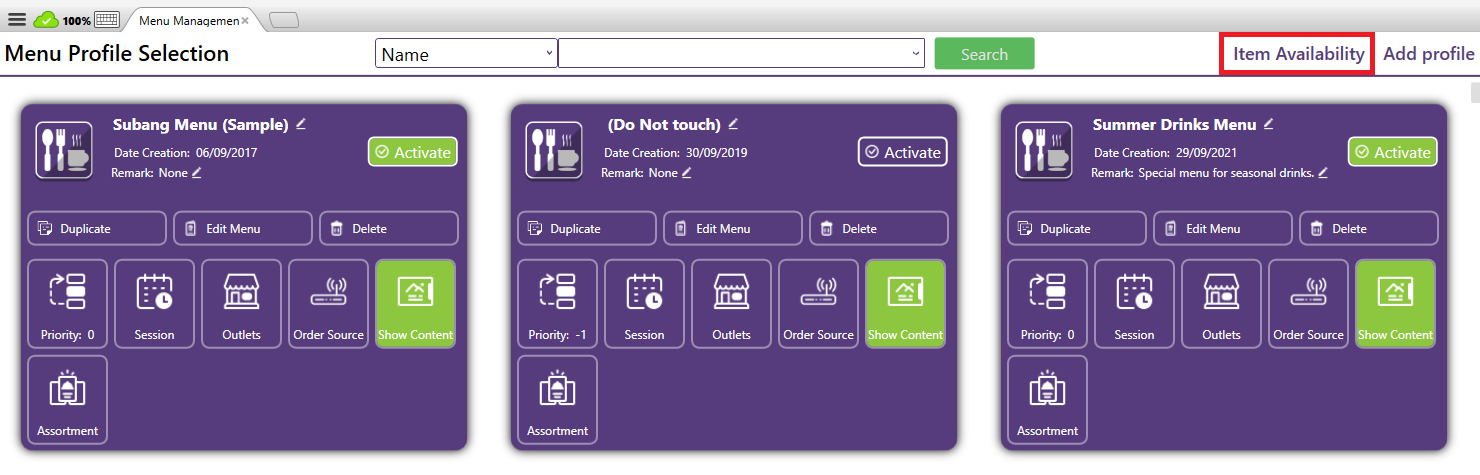Click the pencil icon beside Subang Menu title
Viewport: 1480px width, 475px height.
pyautogui.click(x=301, y=124)
